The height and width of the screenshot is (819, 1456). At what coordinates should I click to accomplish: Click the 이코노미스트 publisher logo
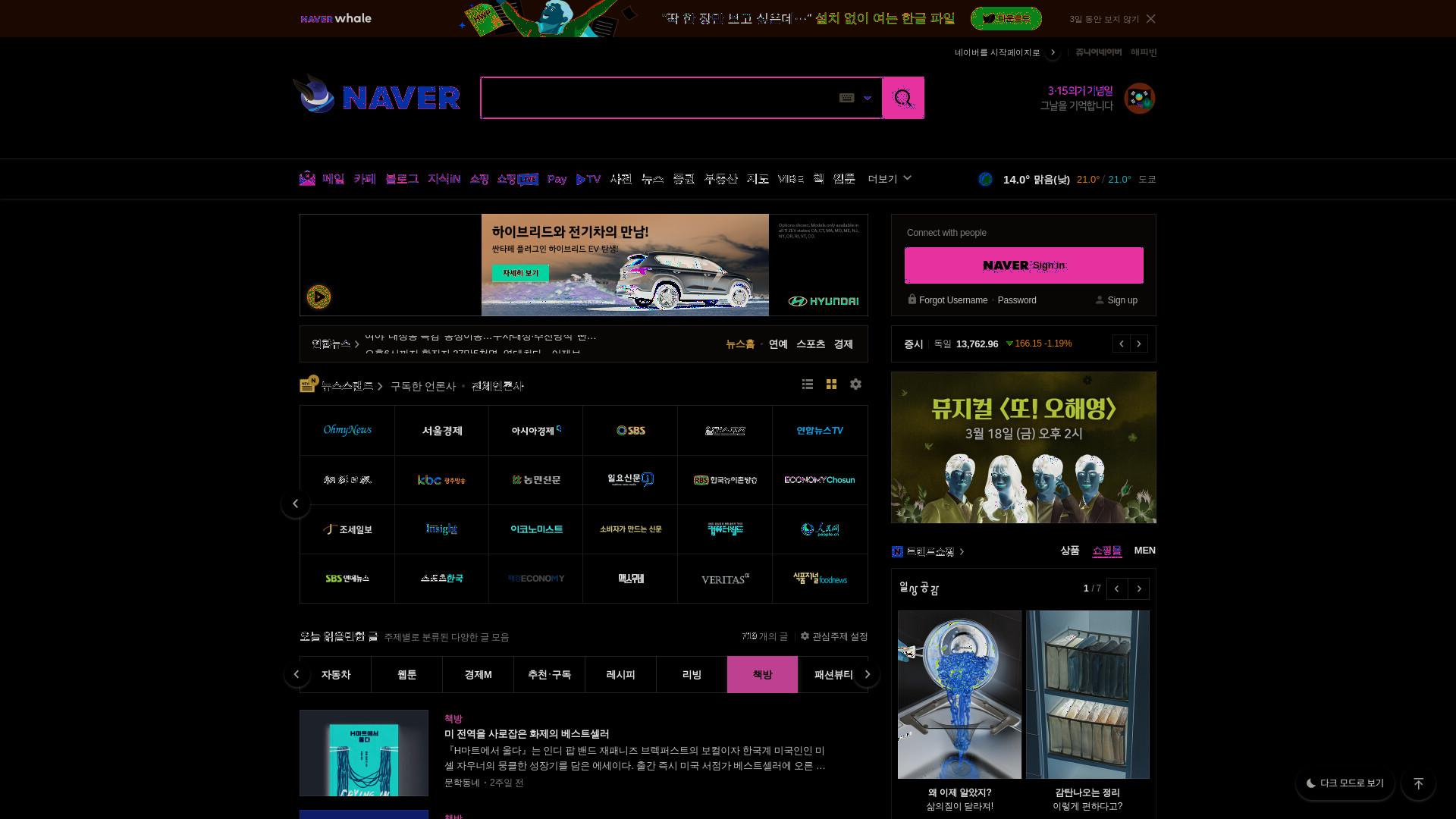[536, 529]
